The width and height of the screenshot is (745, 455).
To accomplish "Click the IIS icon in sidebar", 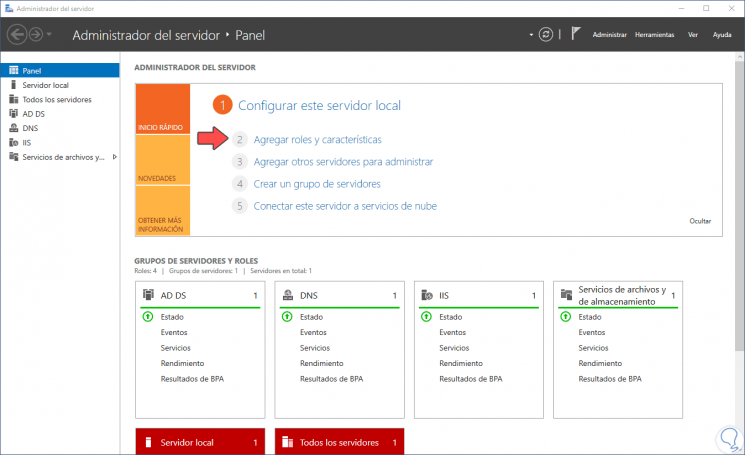I will [12, 142].
